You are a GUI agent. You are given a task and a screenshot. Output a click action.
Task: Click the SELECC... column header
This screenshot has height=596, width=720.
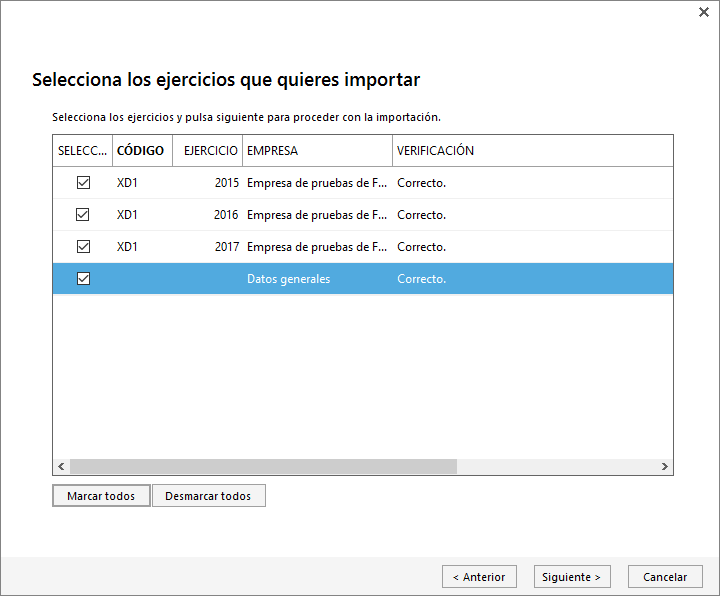pyautogui.click(x=83, y=151)
